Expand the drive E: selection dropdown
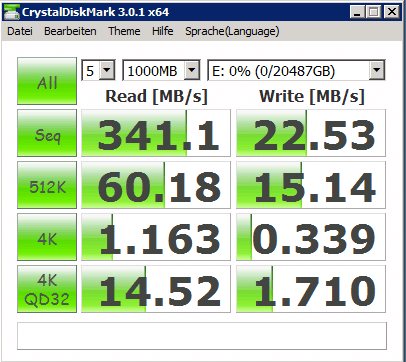Screen dimensions: 406x362 (x=377, y=70)
